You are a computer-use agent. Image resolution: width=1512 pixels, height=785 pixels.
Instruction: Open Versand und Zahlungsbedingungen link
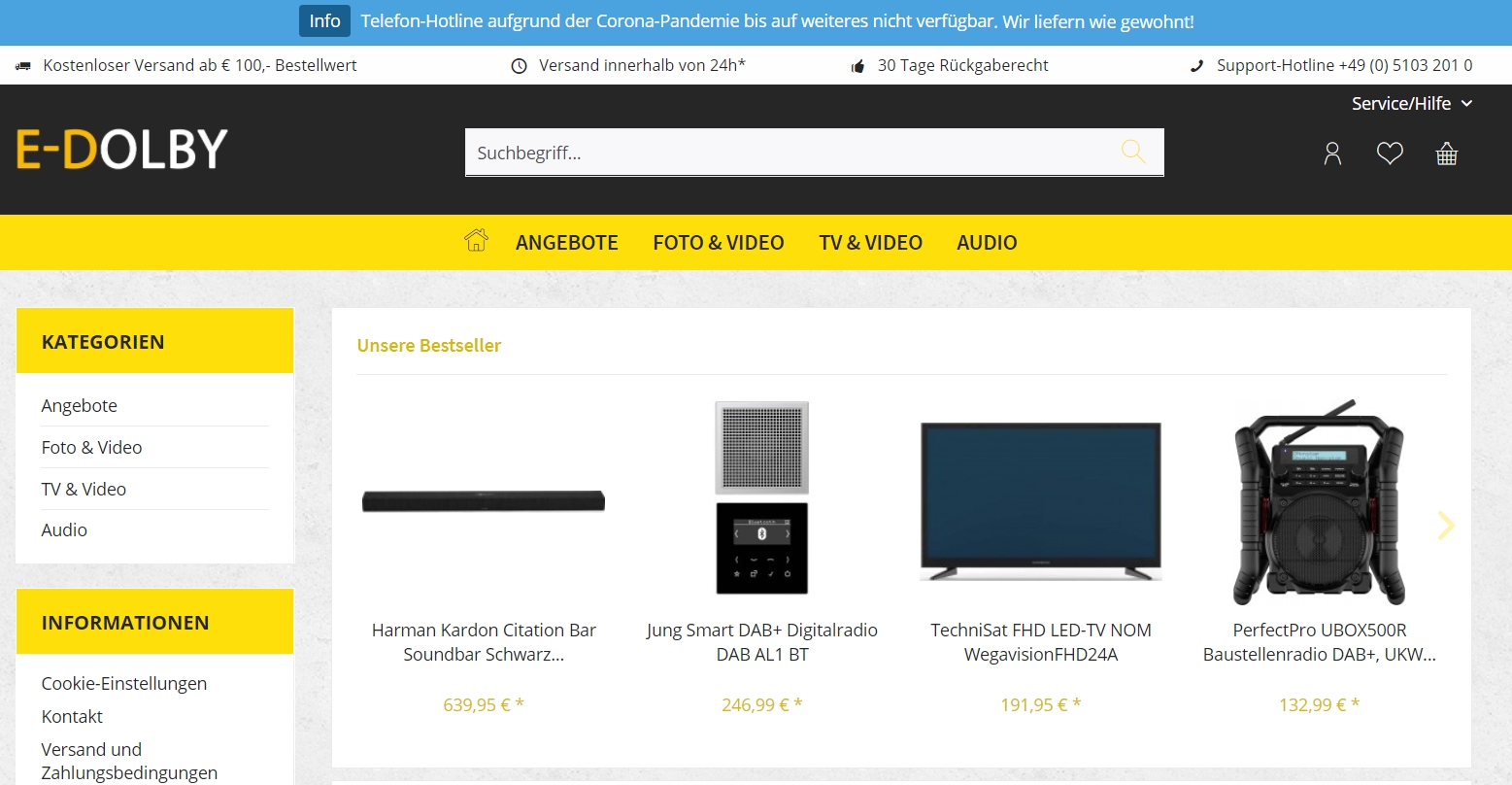[x=129, y=762]
